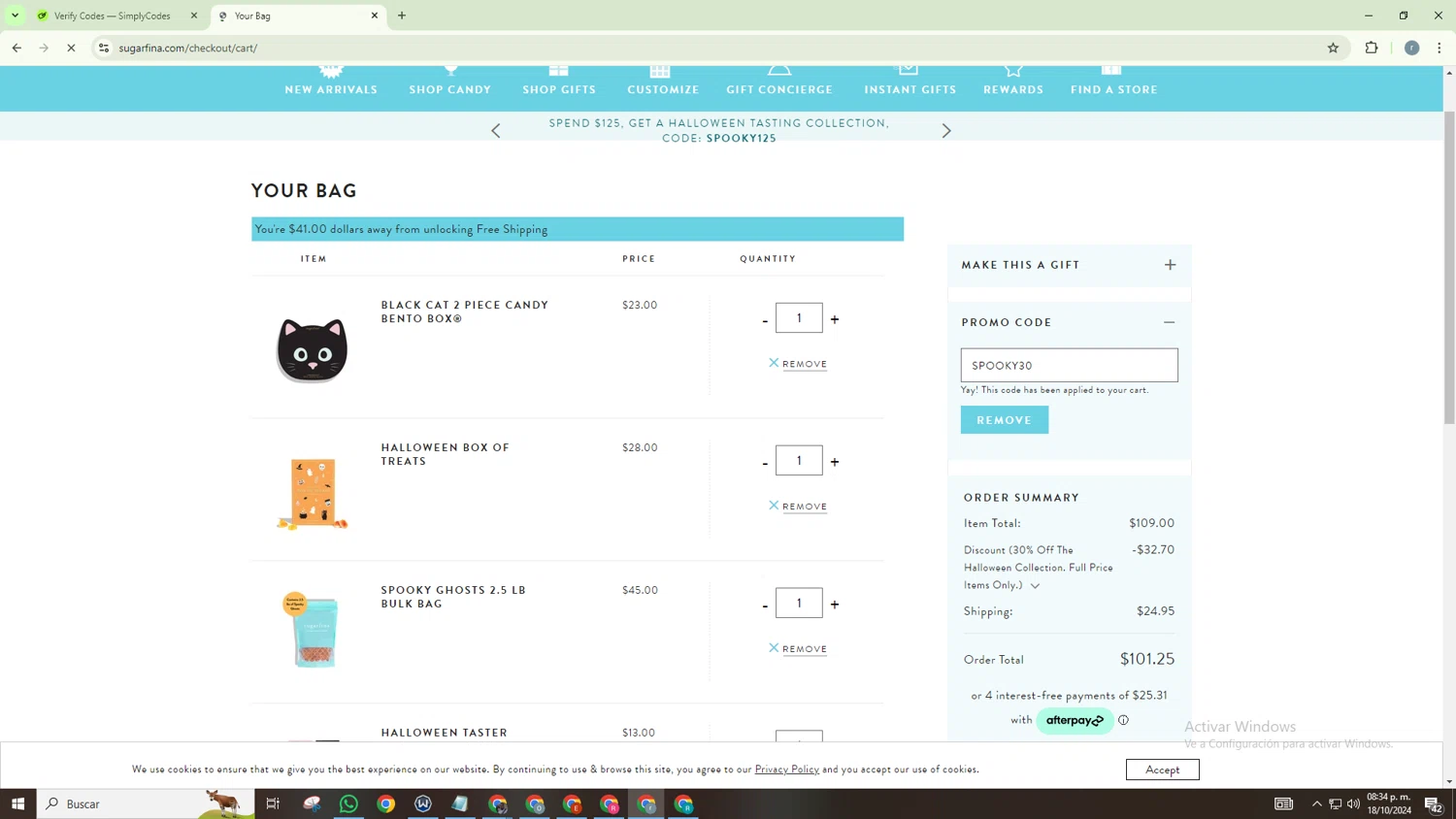The image size is (1456, 819).
Task: Open the Windows Start menu
Action: pos(17,803)
